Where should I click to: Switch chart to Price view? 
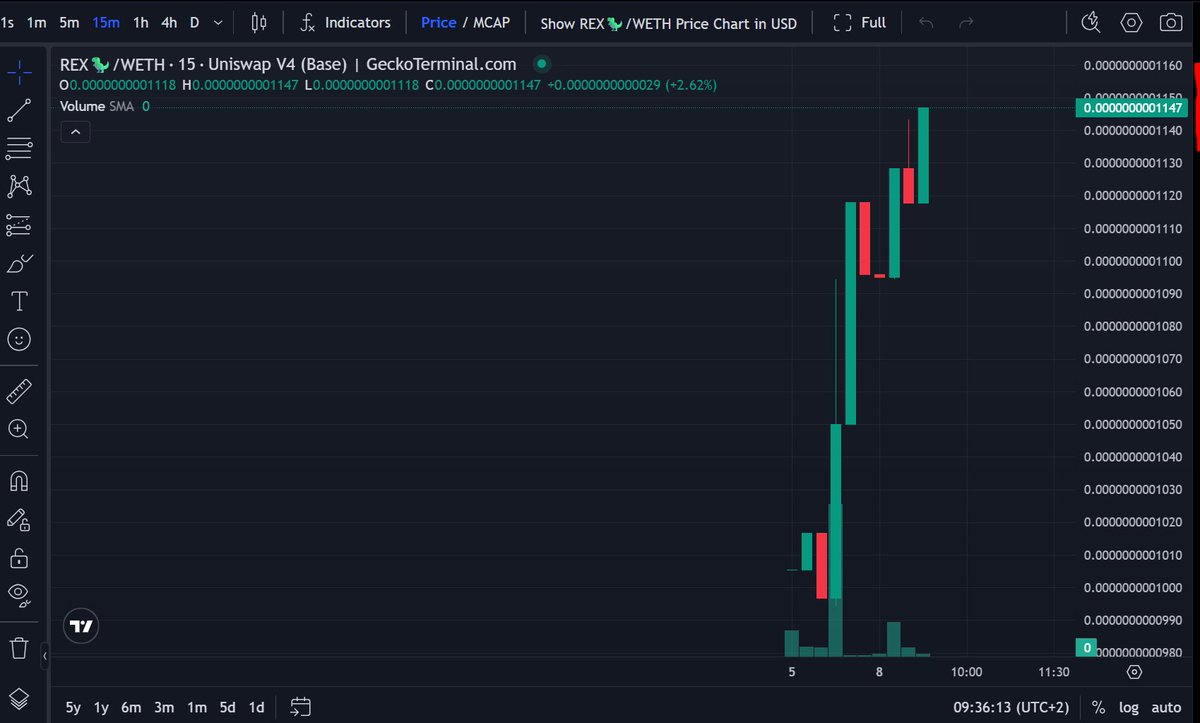point(439,22)
